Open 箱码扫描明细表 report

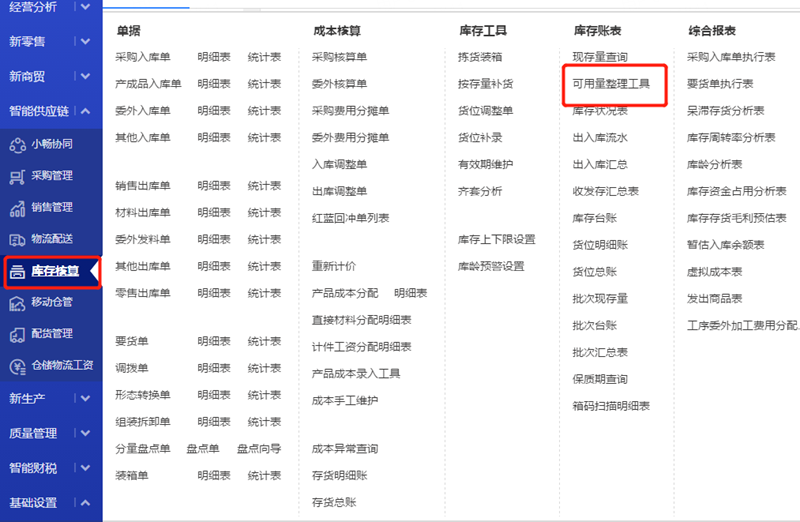611,406
